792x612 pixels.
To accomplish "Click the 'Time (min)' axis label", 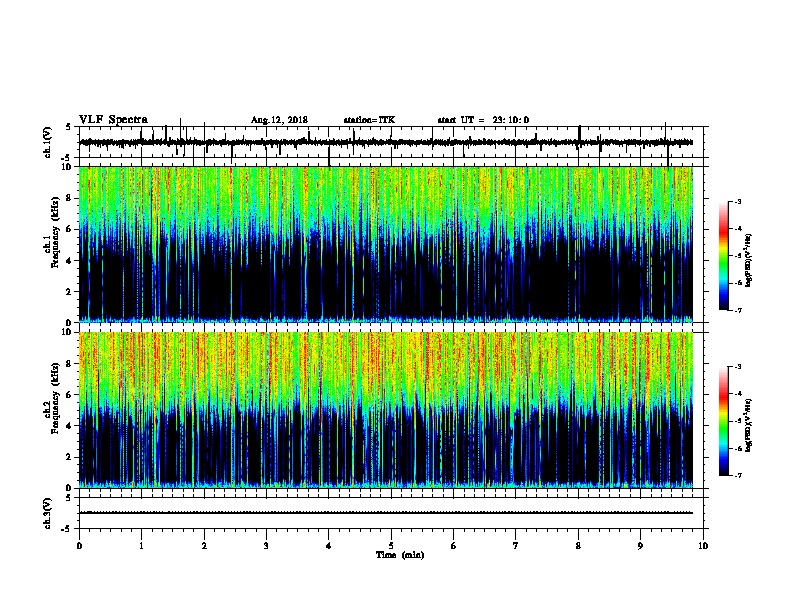I will click(400, 555).
